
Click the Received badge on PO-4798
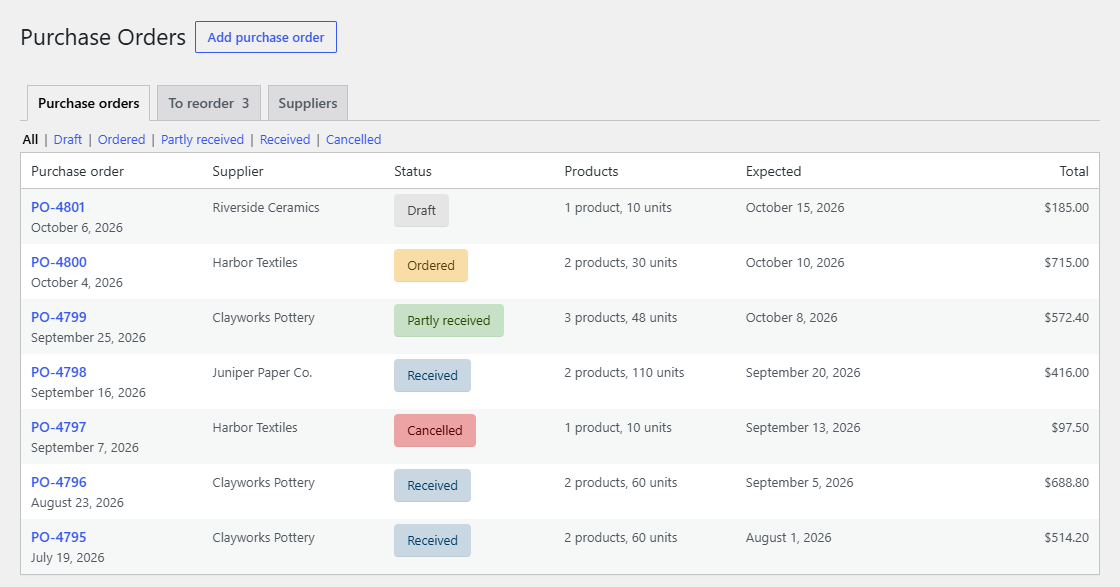coord(432,376)
